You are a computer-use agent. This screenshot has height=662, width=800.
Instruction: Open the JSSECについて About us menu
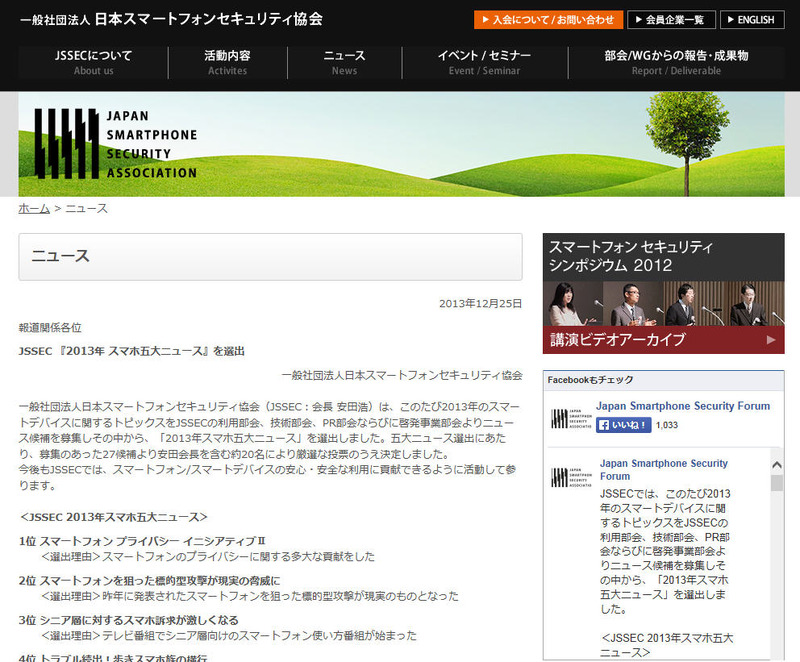(94, 62)
